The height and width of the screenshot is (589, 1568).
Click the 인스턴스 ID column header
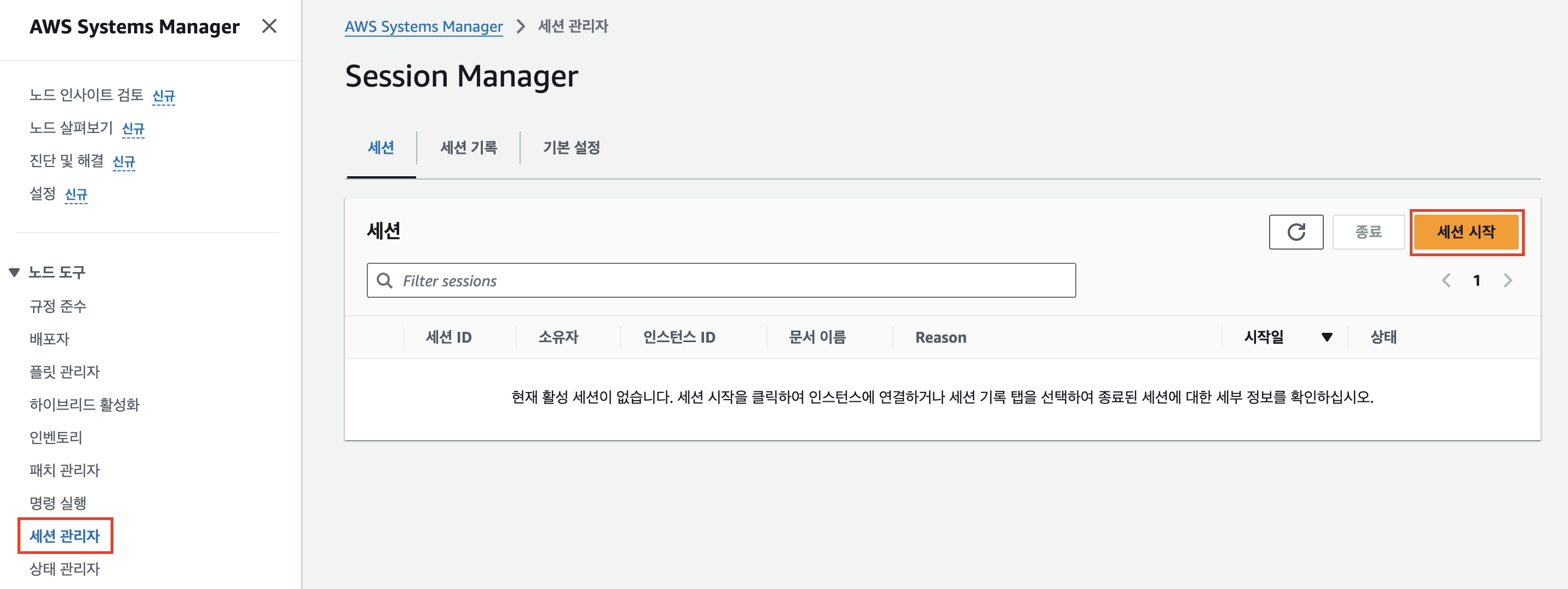pyautogui.click(x=679, y=337)
